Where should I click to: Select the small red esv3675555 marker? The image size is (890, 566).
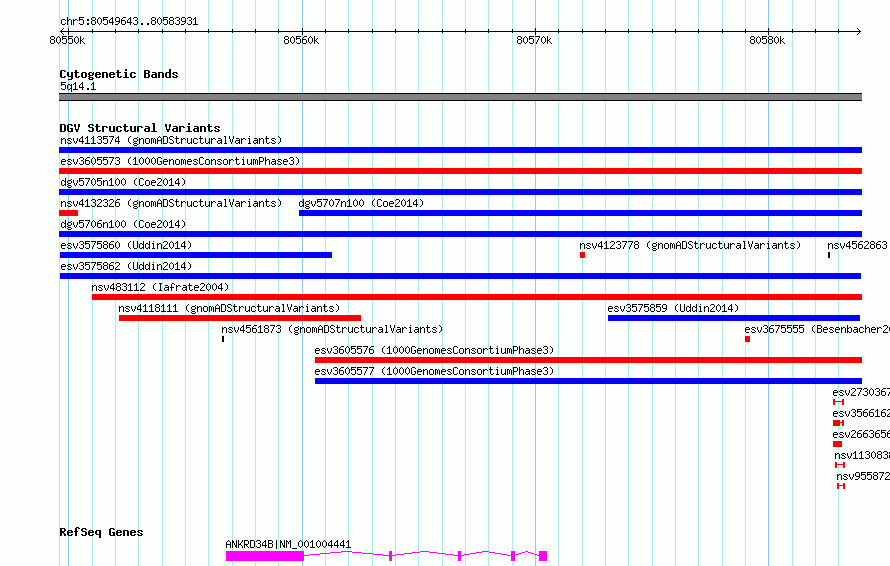pyautogui.click(x=748, y=339)
